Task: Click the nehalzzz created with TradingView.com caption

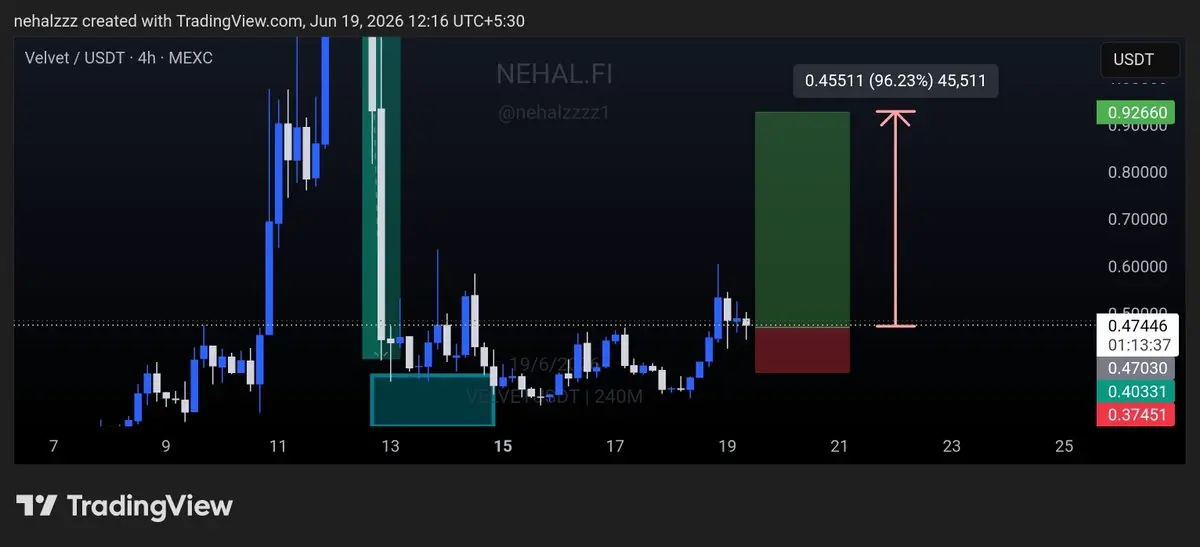Action: (x=269, y=20)
